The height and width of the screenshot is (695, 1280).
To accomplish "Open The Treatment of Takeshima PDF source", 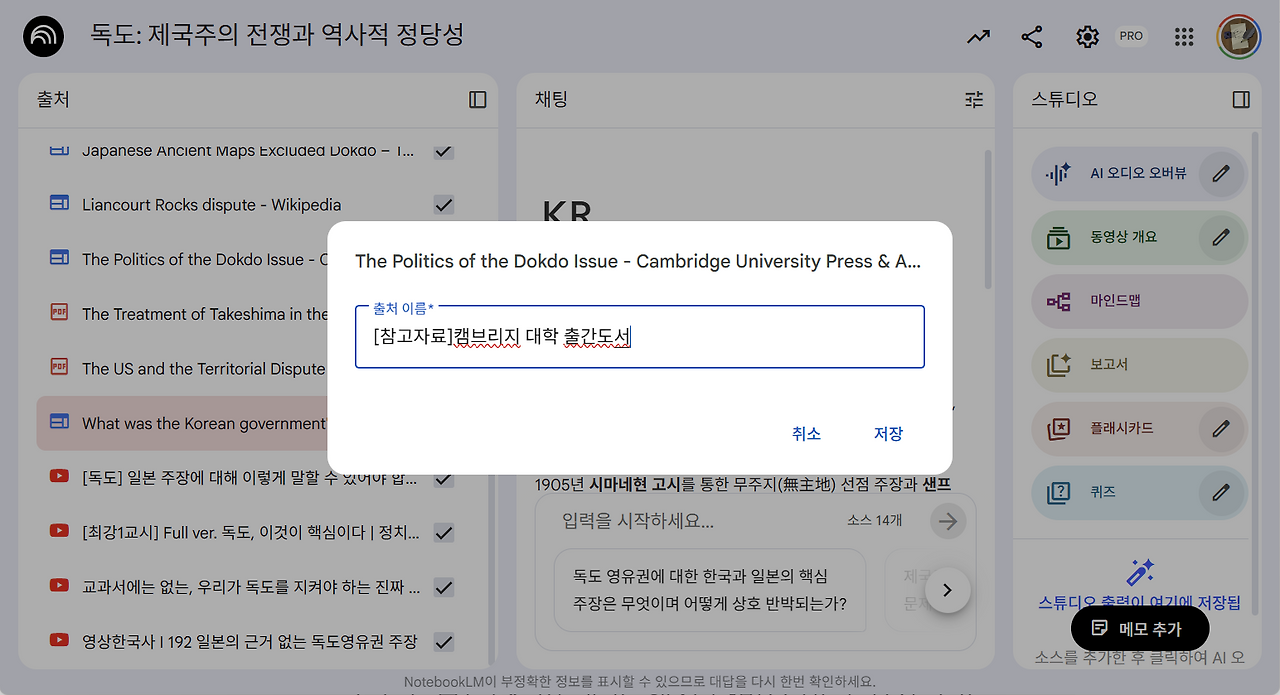I will pyautogui.click(x=205, y=314).
